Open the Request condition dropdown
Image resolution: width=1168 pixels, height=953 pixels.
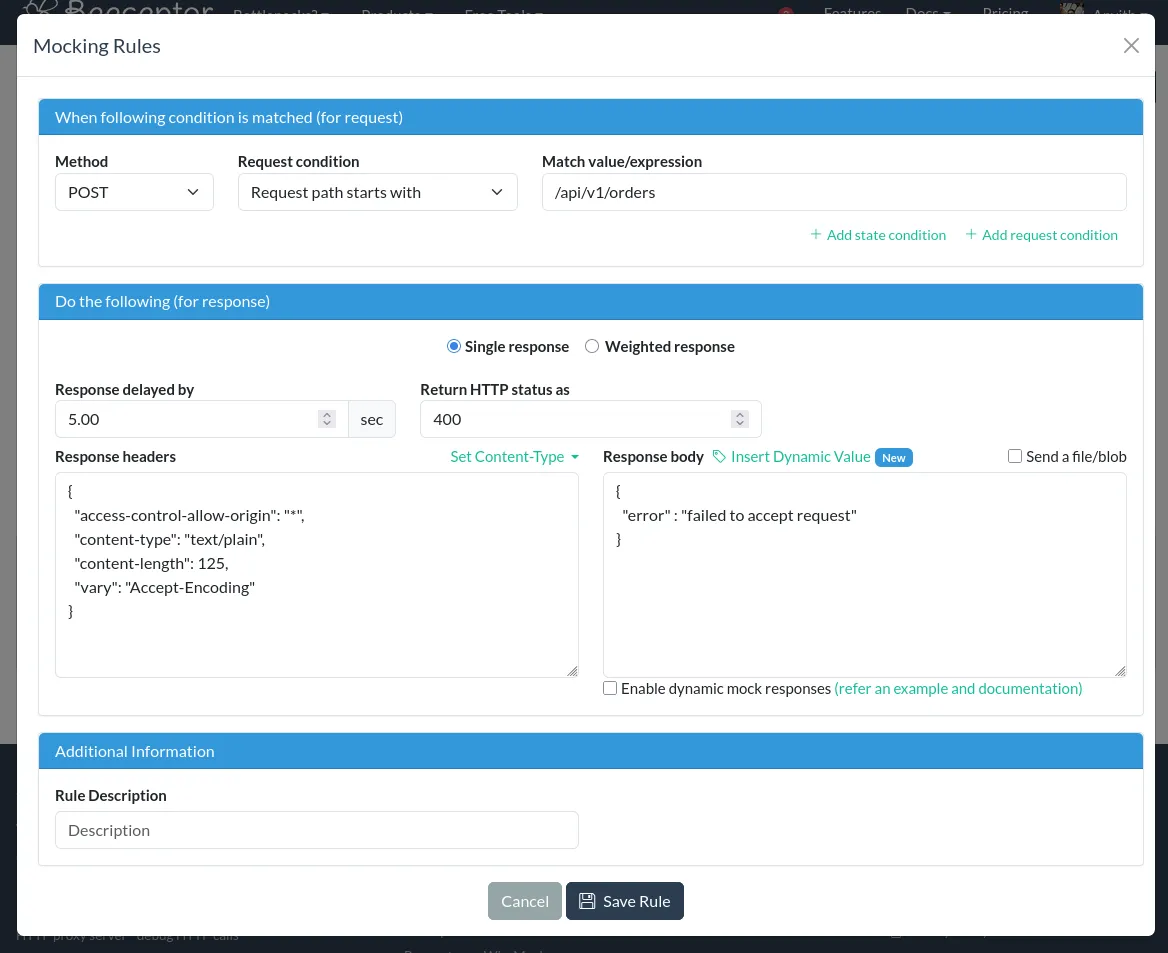click(x=378, y=191)
